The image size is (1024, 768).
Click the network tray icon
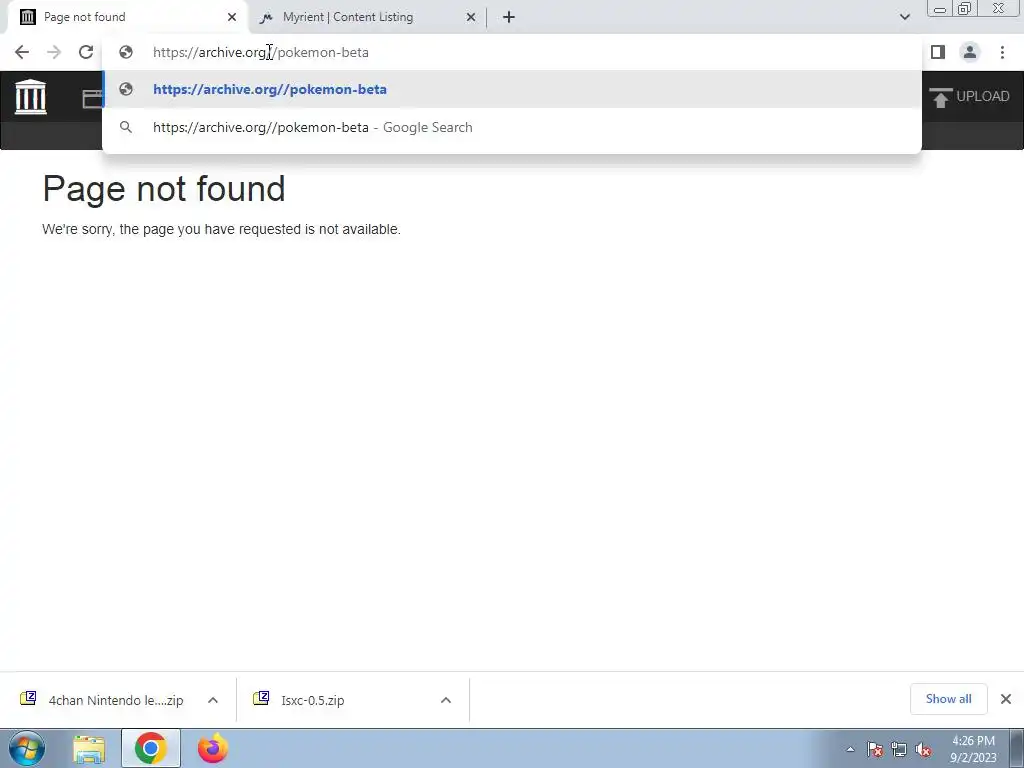(x=899, y=749)
